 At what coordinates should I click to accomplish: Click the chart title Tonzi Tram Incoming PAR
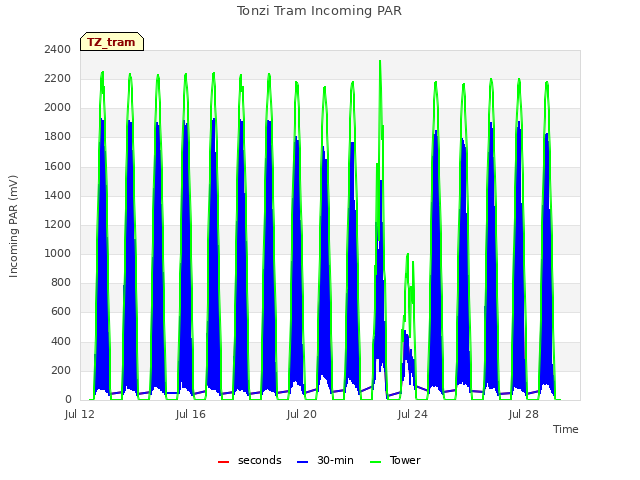(319, 11)
